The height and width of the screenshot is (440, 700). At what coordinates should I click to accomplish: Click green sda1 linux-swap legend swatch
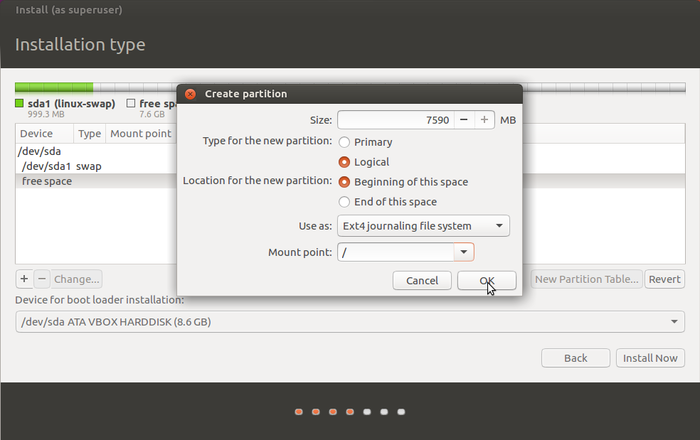pyautogui.click(x=19, y=104)
